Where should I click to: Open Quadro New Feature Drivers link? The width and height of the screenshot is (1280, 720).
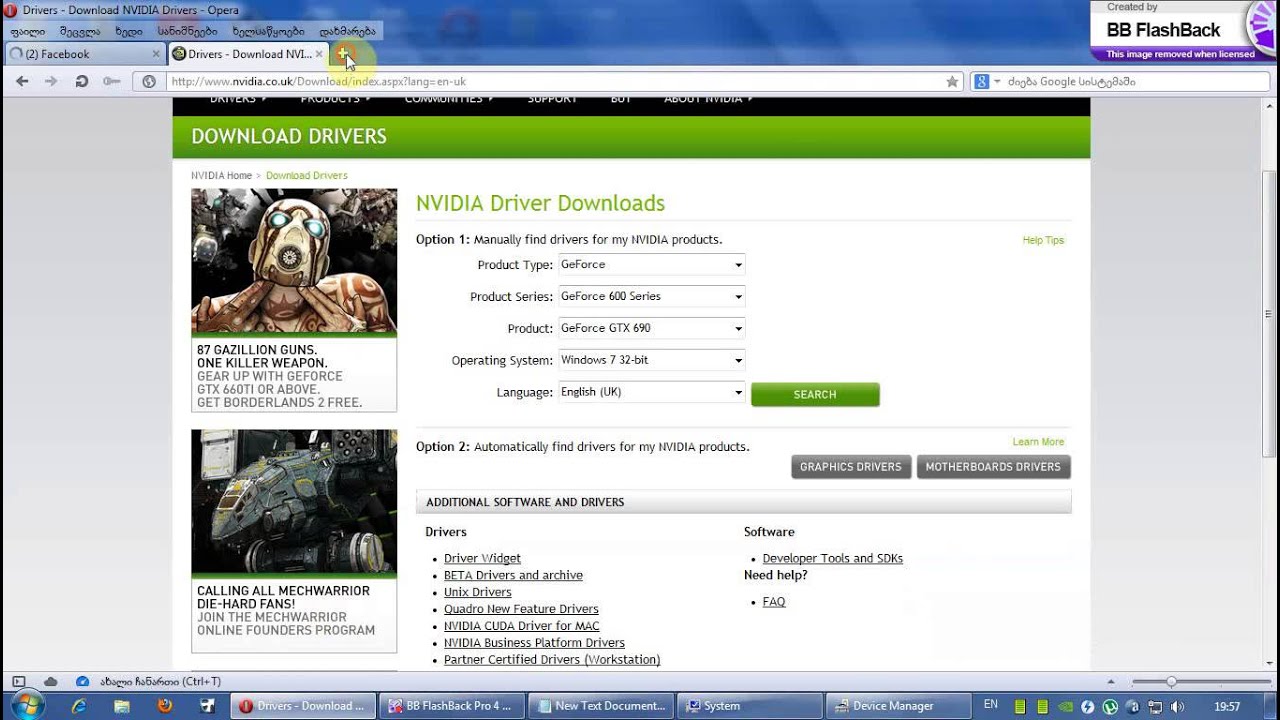click(x=521, y=610)
